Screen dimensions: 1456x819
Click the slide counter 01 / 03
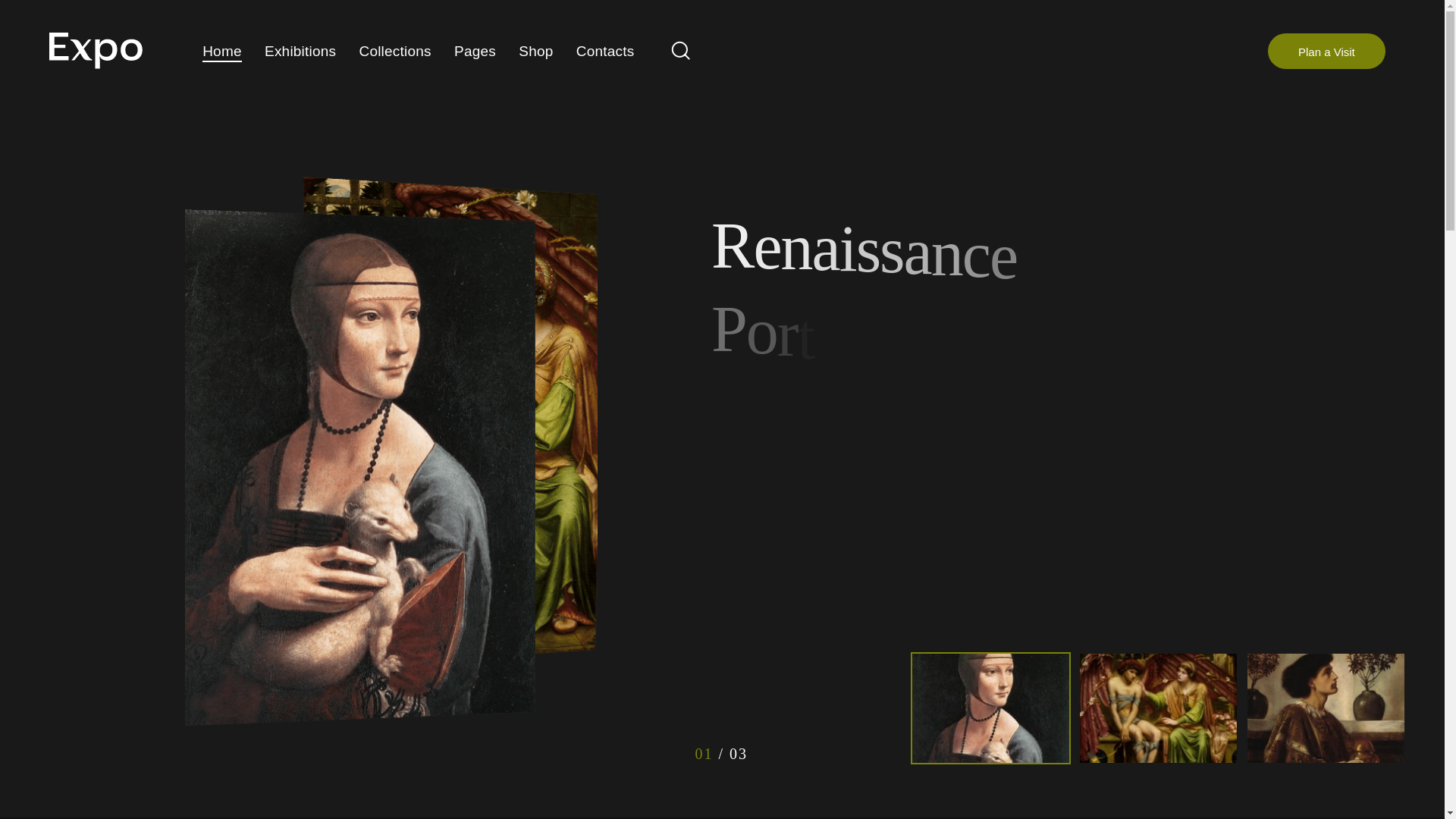pyautogui.click(x=720, y=753)
